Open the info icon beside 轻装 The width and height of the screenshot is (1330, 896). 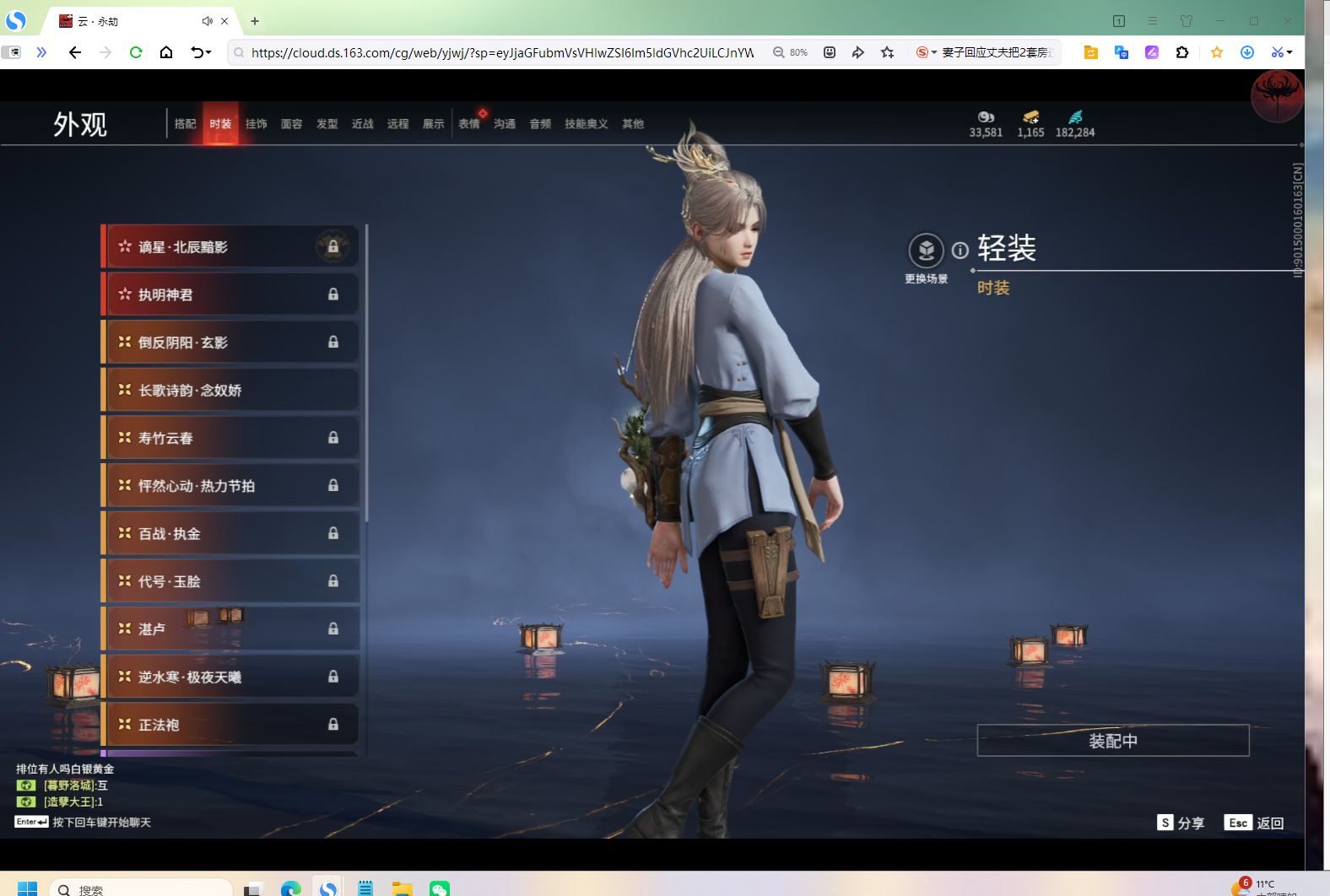(x=960, y=251)
